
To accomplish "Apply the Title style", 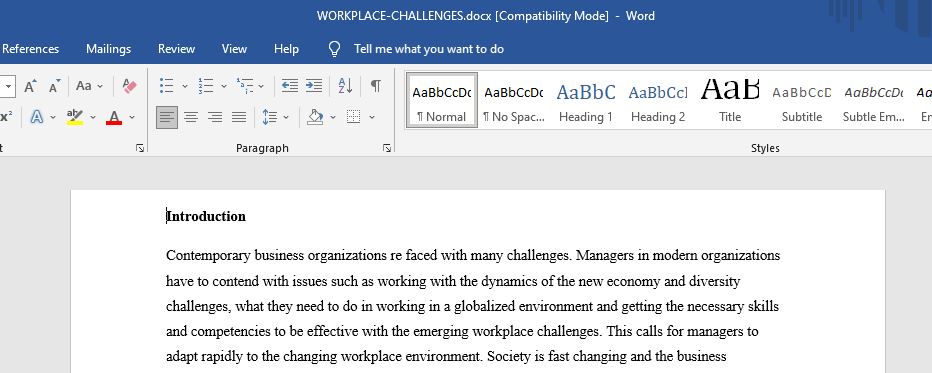I will [x=730, y=100].
